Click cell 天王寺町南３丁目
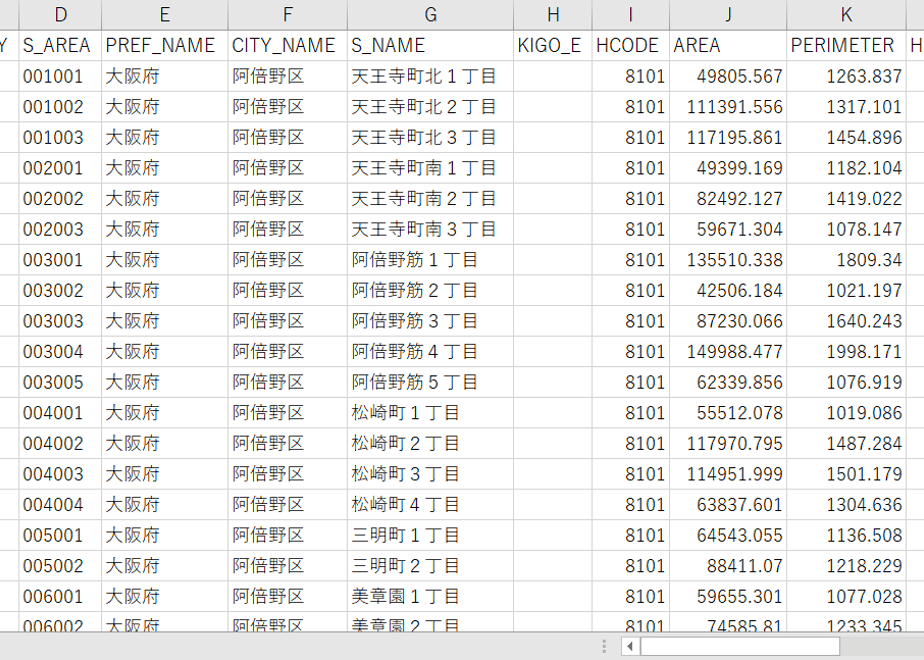This screenshot has height=660, width=924. click(430, 229)
